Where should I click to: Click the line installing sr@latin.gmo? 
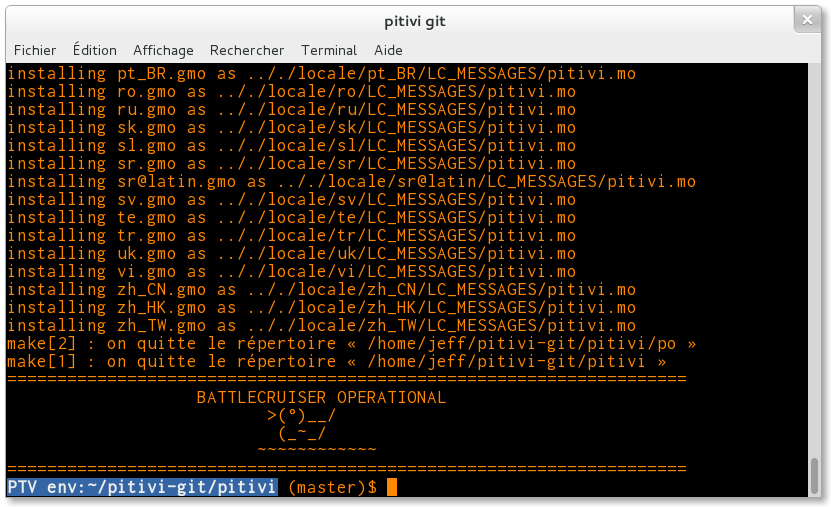351,182
